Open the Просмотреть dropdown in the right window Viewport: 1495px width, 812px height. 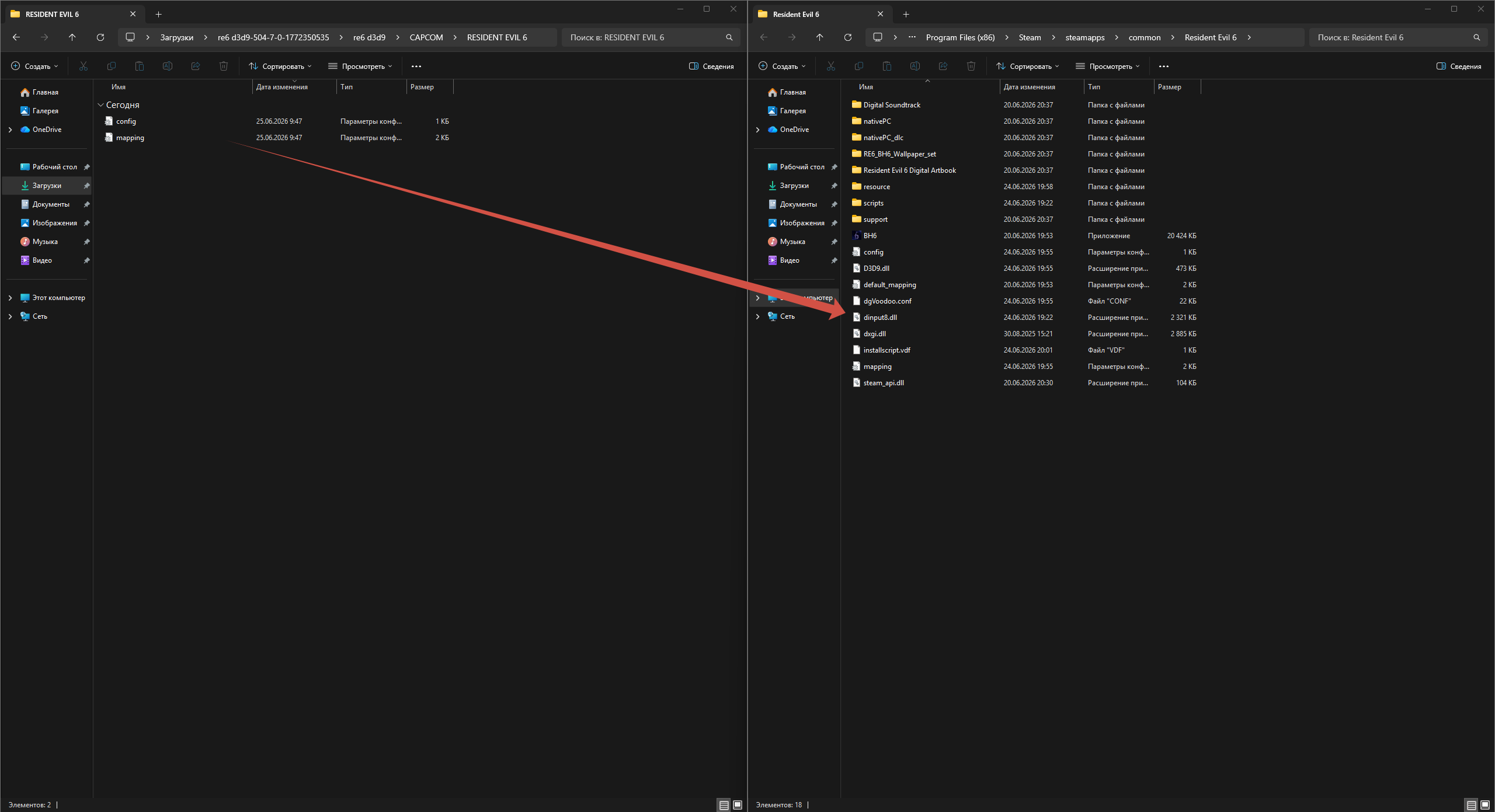point(1108,66)
